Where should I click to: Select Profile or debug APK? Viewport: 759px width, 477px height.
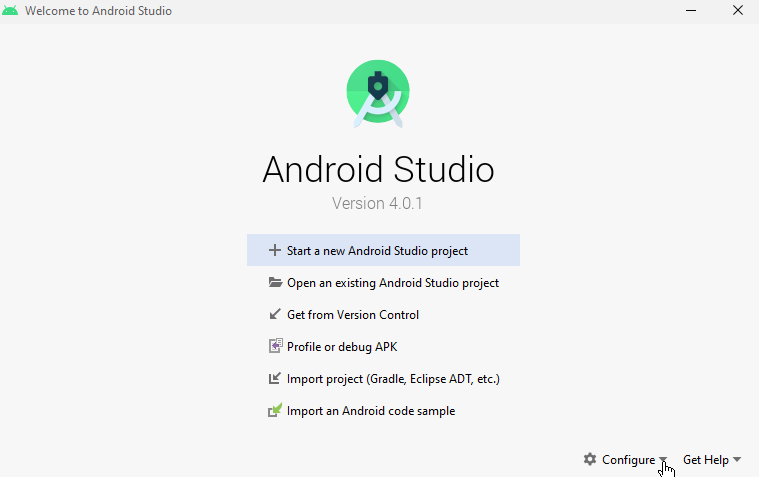(x=383, y=346)
